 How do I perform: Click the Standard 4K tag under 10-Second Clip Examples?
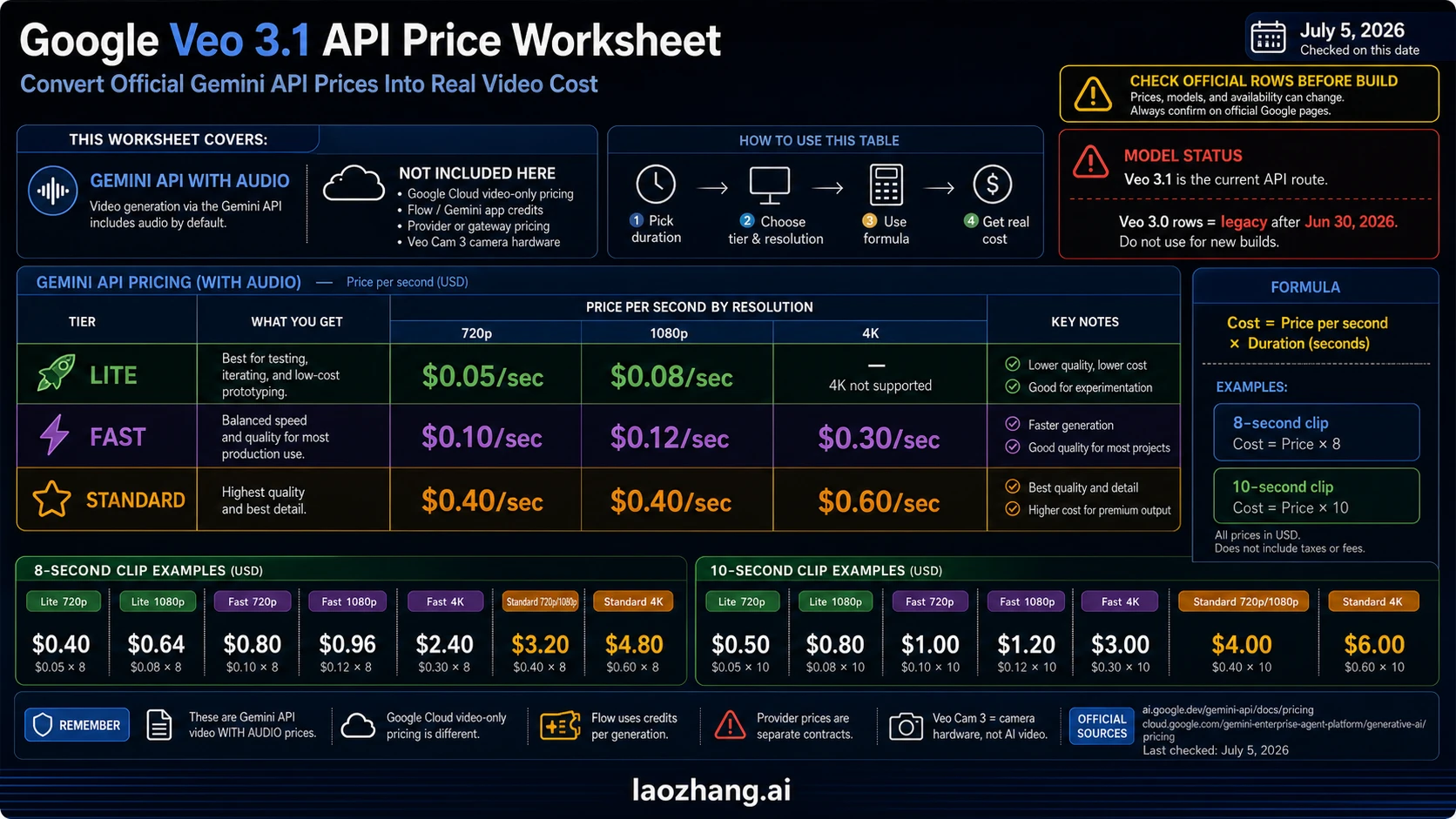1372,601
